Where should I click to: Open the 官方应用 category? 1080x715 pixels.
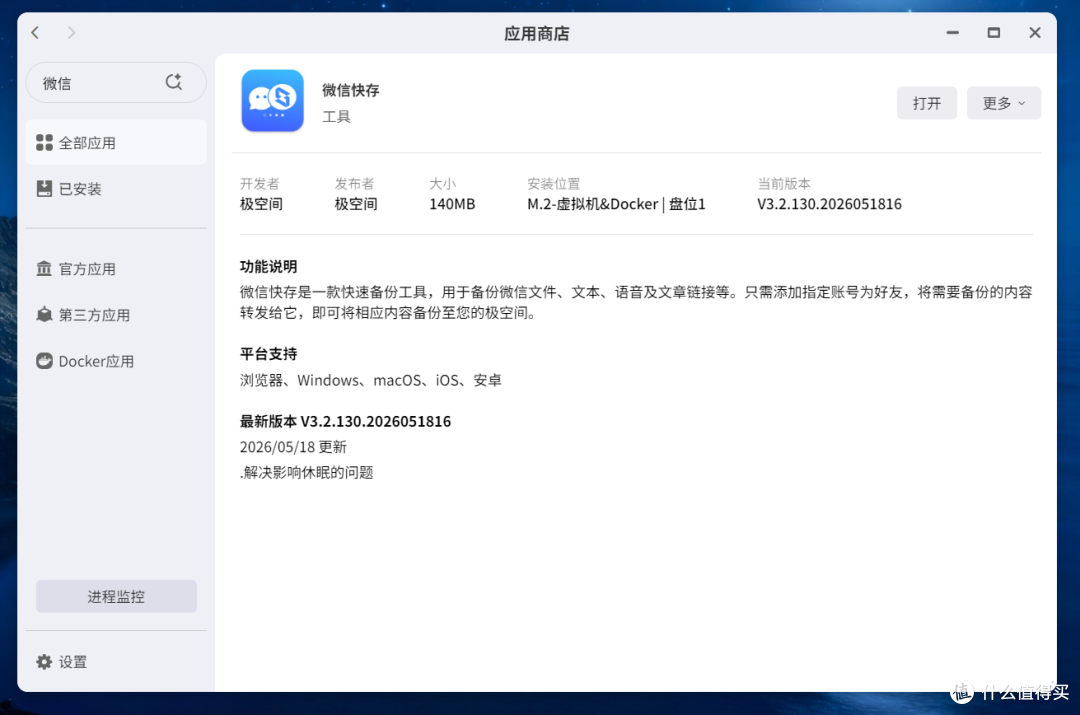click(x=116, y=269)
